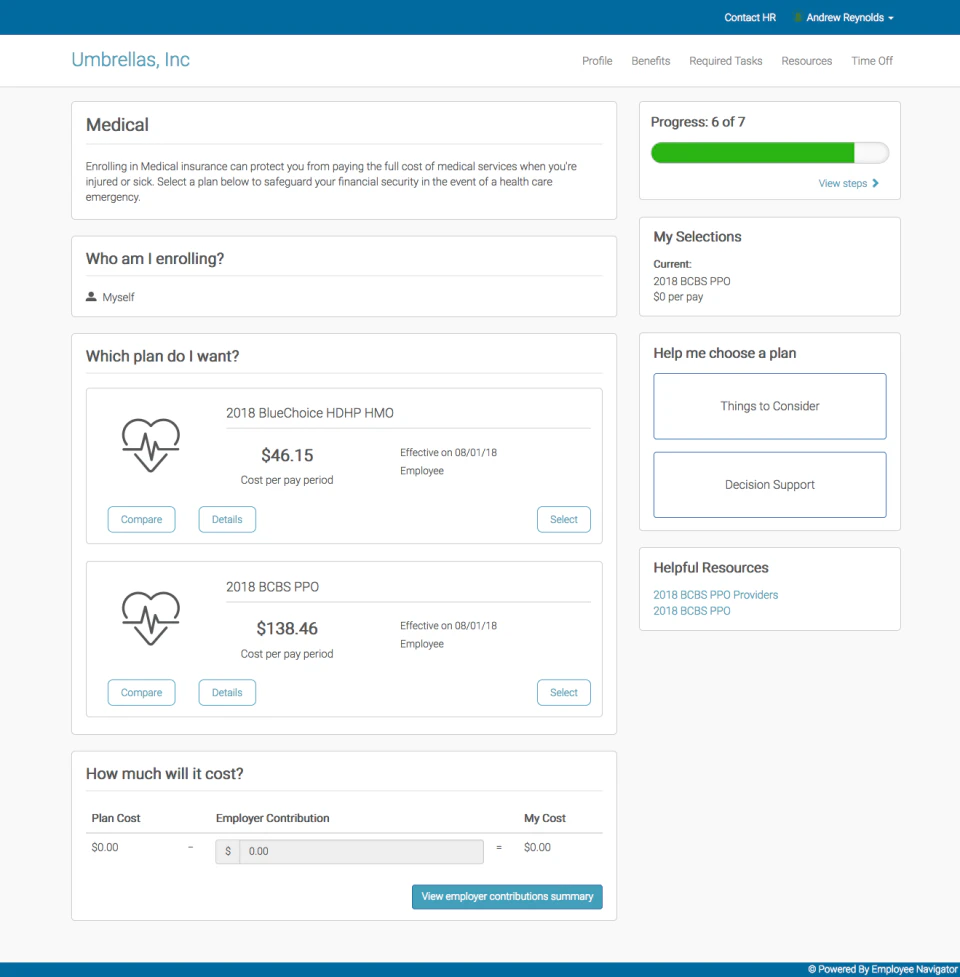Click the heart icon on the BlueChoice HDHP HMO card
Image resolution: width=960 pixels, height=977 pixels.
tap(152, 443)
